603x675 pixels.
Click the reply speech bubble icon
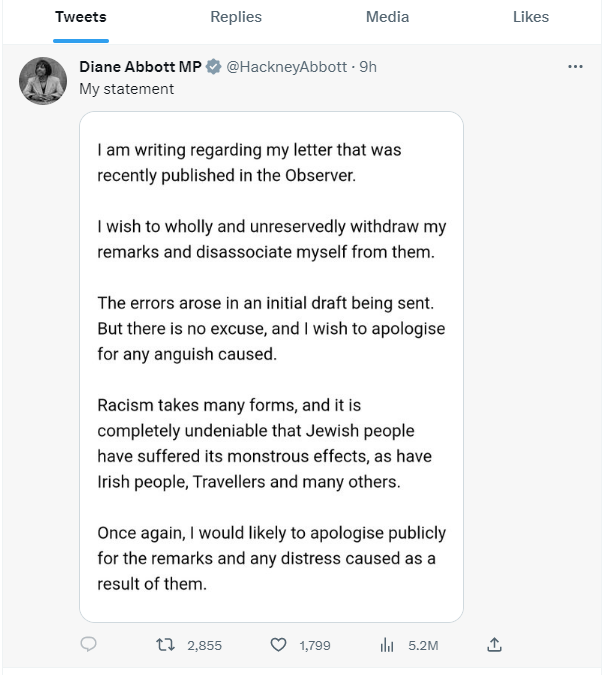88,645
